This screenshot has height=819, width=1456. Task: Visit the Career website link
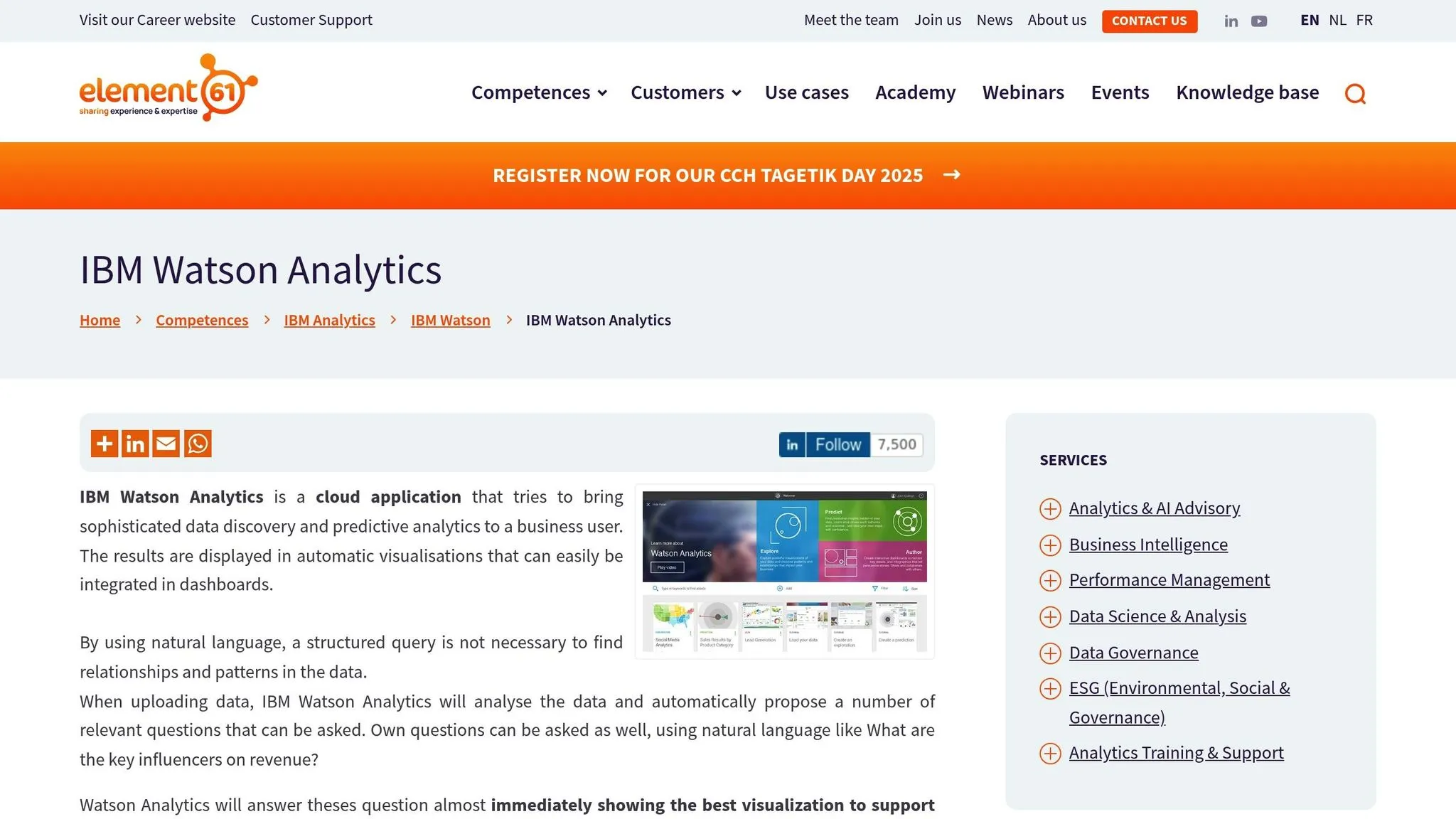click(157, 20)
